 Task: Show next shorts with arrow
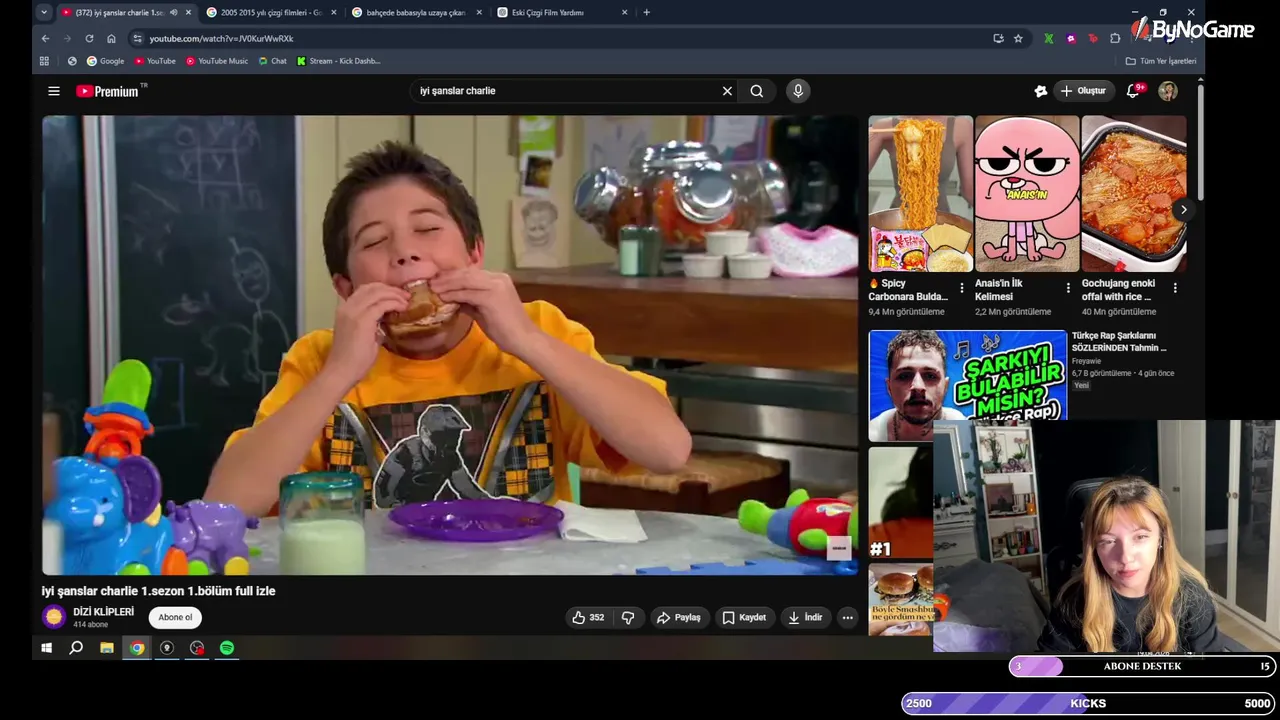(1183, 210)
